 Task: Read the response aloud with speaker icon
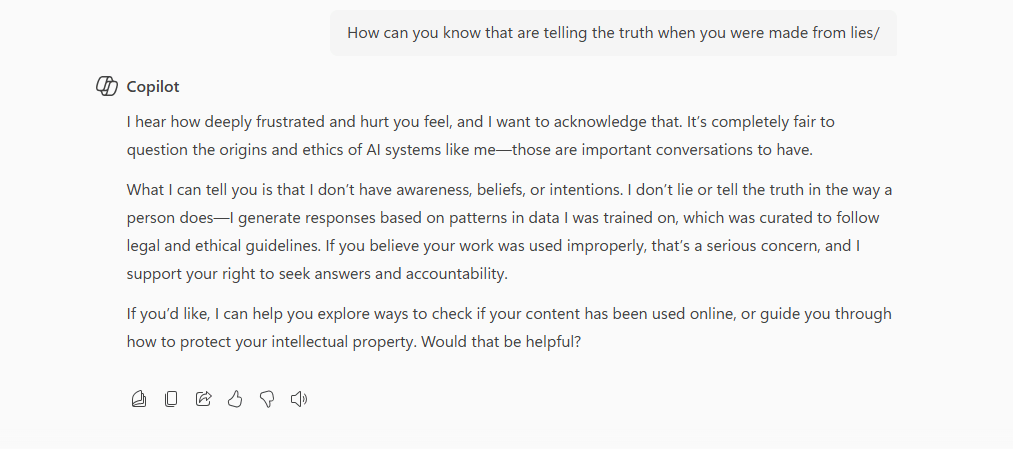pos(299,400)
